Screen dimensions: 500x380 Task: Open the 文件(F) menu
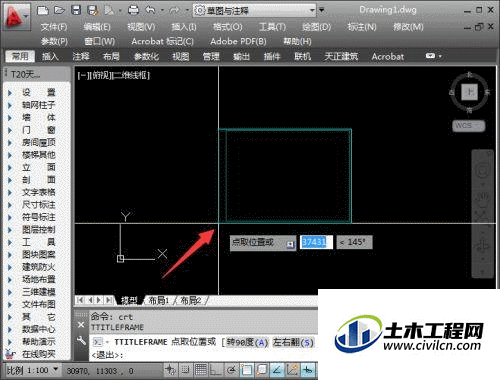pos(54,27)
